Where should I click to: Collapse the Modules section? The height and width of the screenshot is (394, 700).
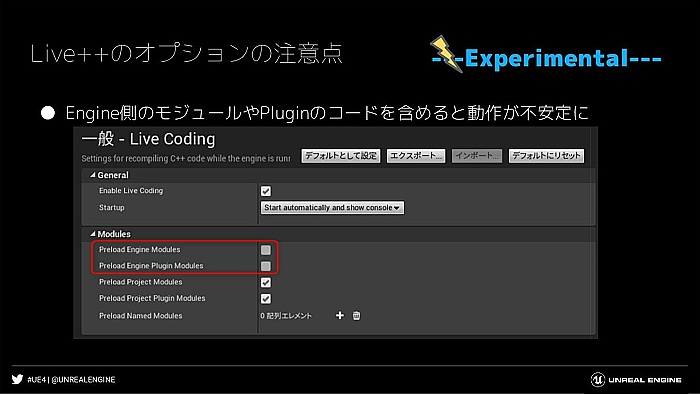click(93, 234)
